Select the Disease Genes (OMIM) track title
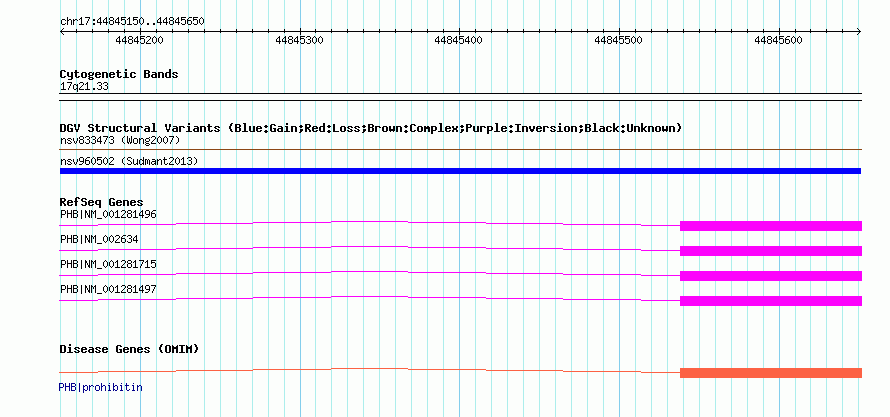 129,349
